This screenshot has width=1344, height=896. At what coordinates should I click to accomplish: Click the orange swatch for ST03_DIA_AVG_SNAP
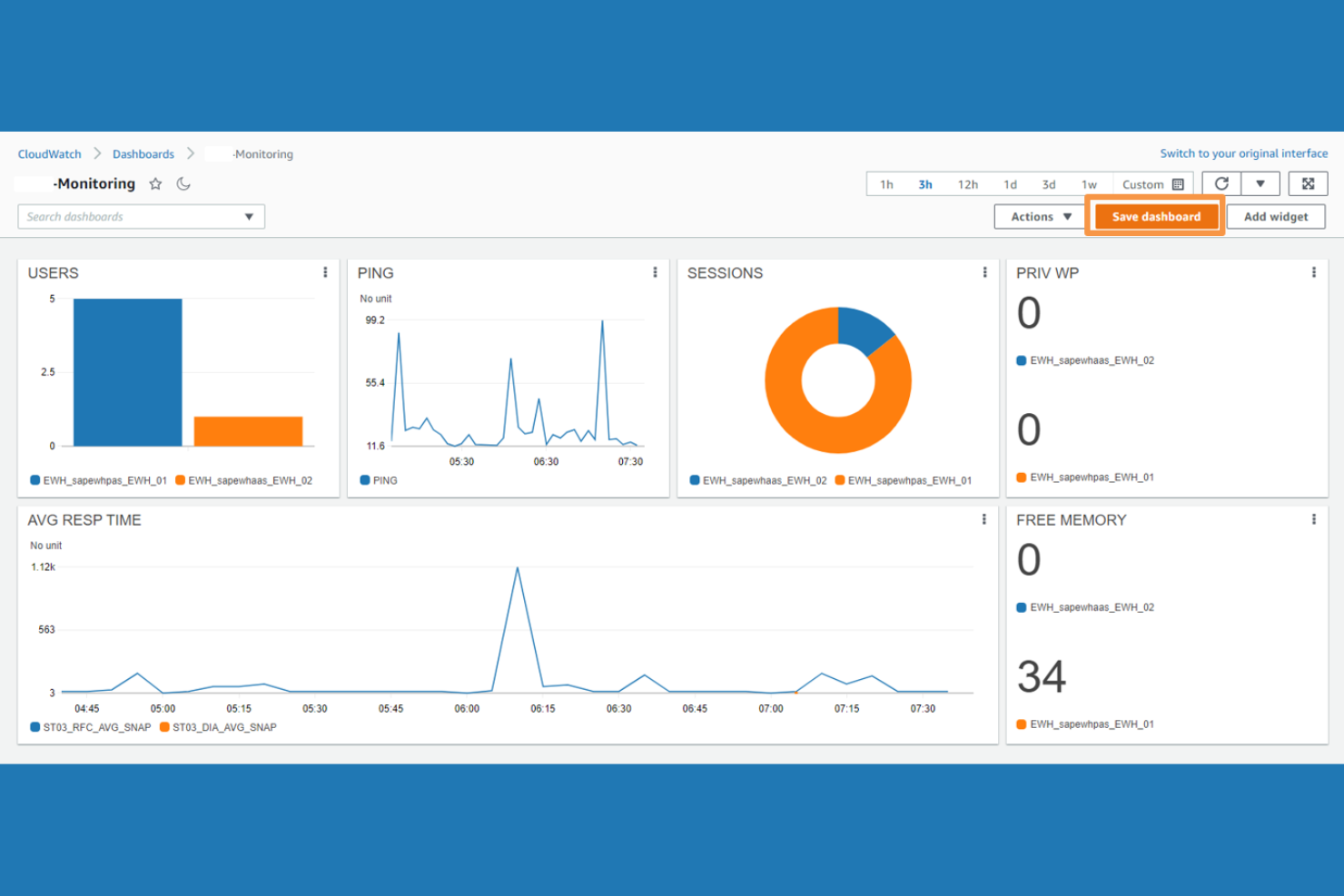point(163,726)
